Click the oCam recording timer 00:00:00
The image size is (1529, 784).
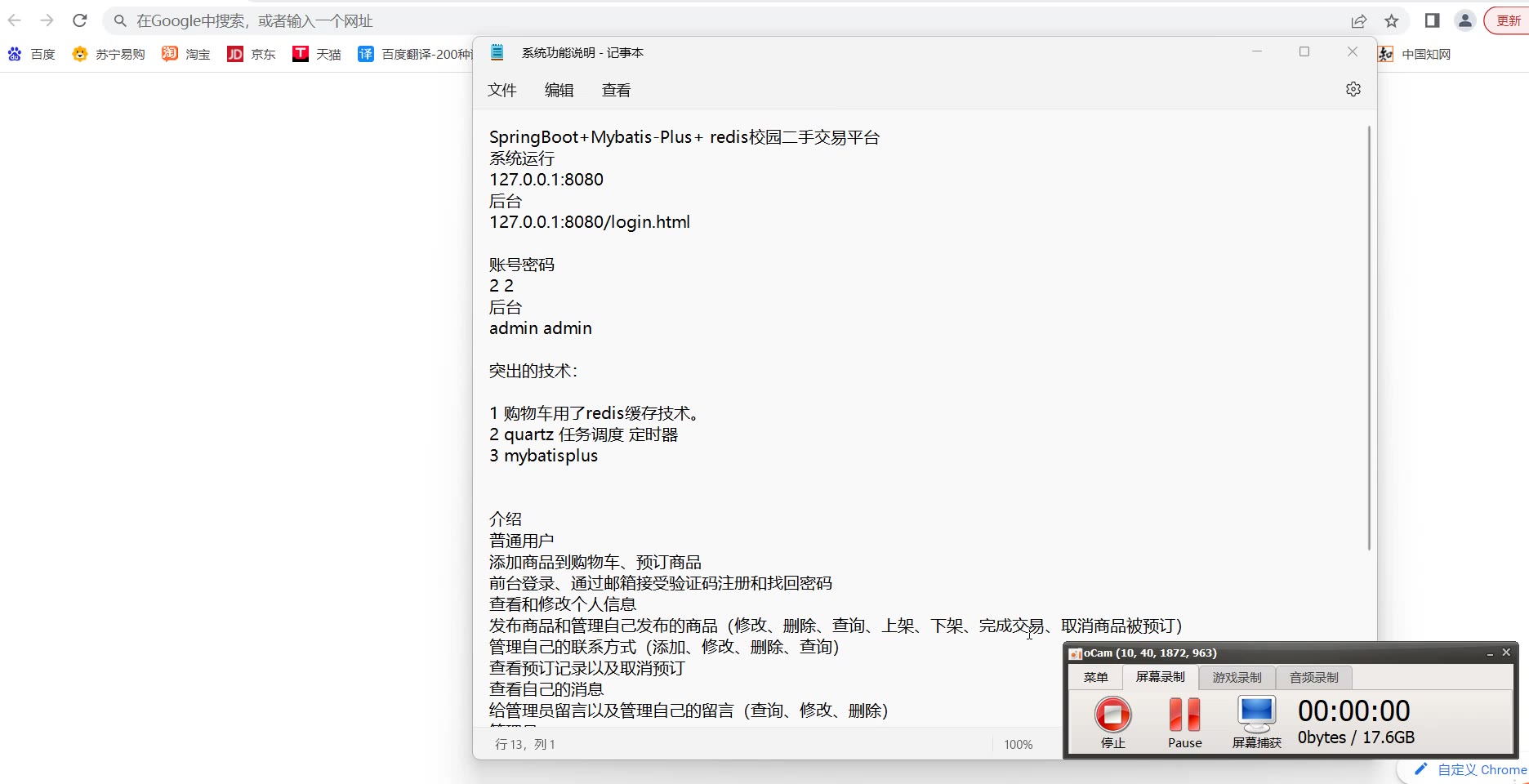coord(1354,710)
